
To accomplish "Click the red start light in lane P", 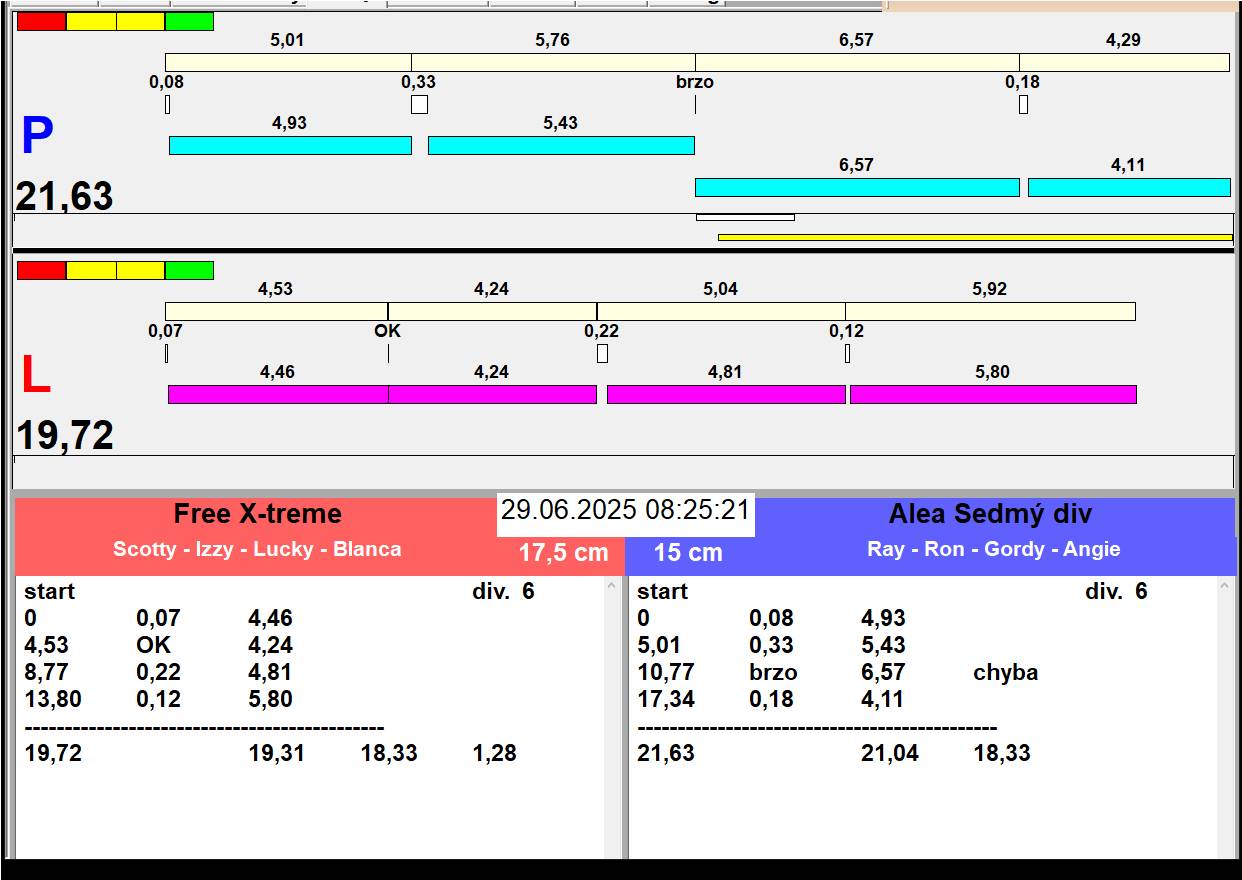I will (x=41, y=21).
